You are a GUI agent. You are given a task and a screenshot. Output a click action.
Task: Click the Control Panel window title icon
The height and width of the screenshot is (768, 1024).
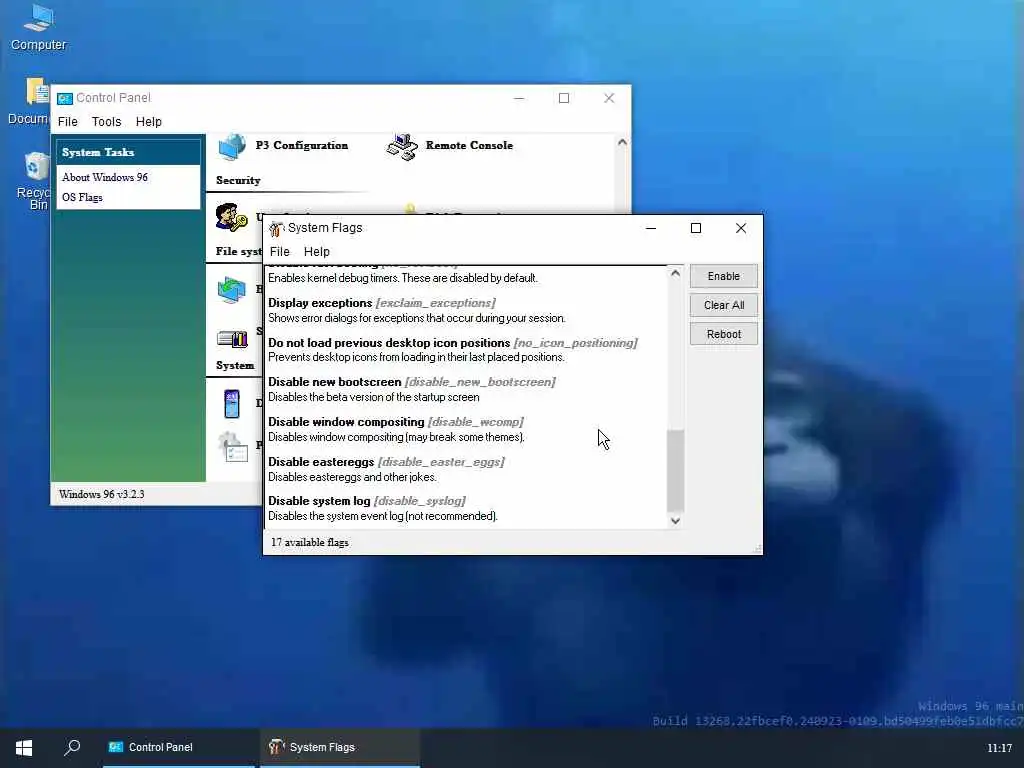click(x=65, y=99)
